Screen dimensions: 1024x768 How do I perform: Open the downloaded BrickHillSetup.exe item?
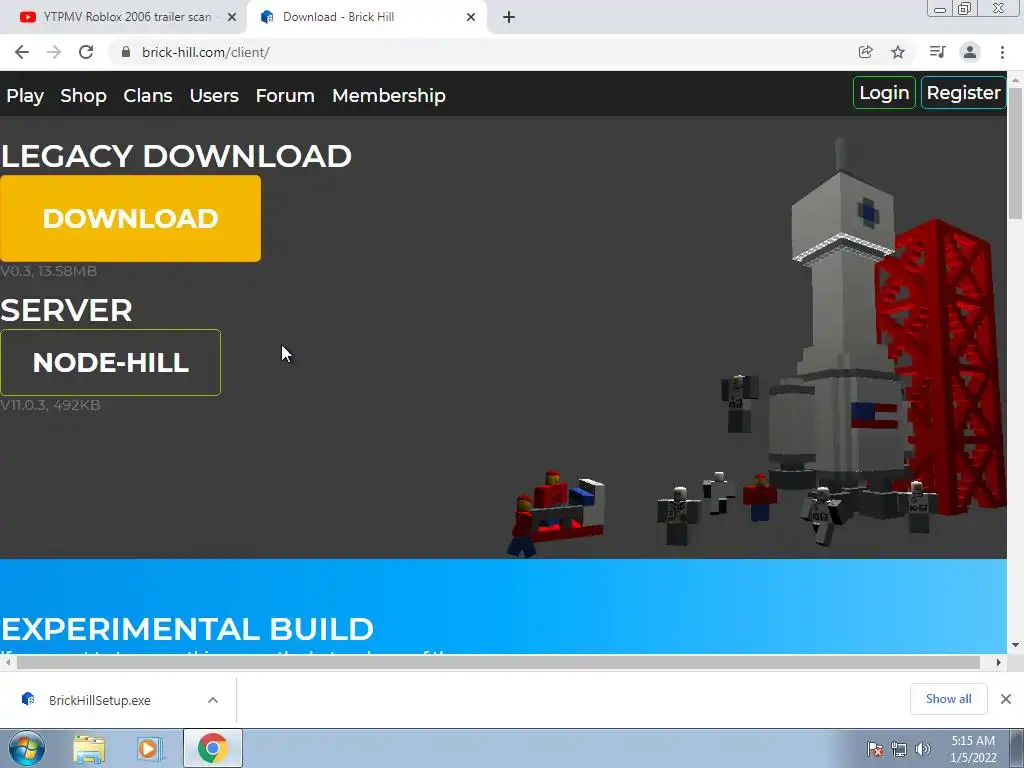98,700
